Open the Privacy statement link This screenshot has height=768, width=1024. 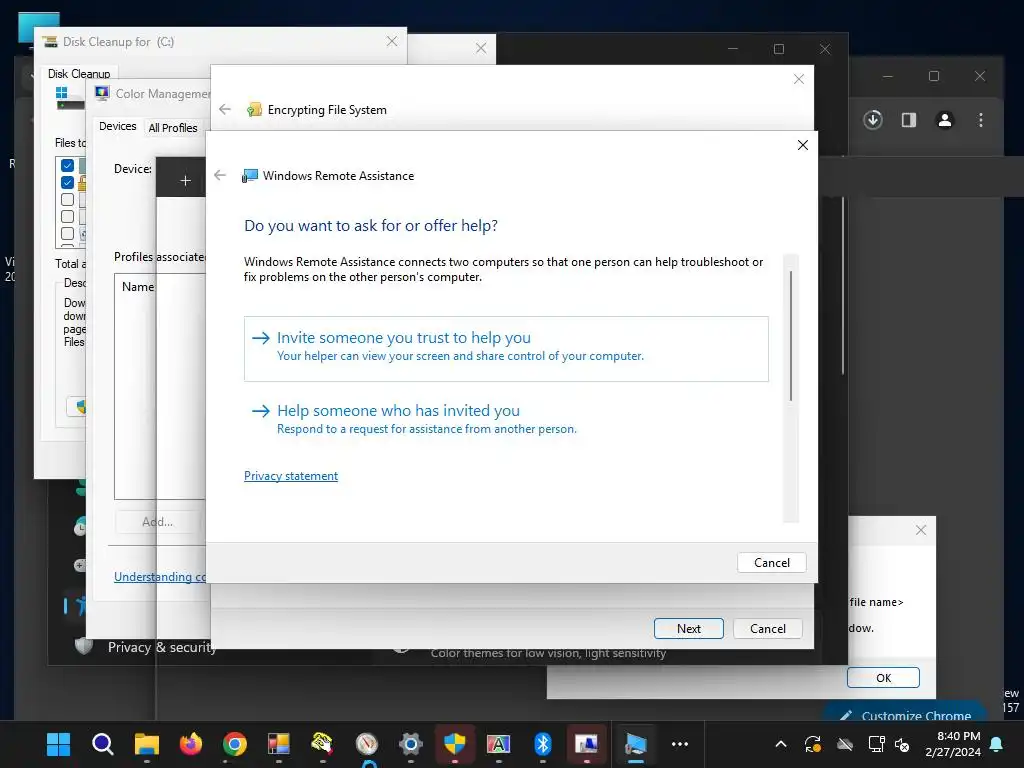click(x=291, y=475)
